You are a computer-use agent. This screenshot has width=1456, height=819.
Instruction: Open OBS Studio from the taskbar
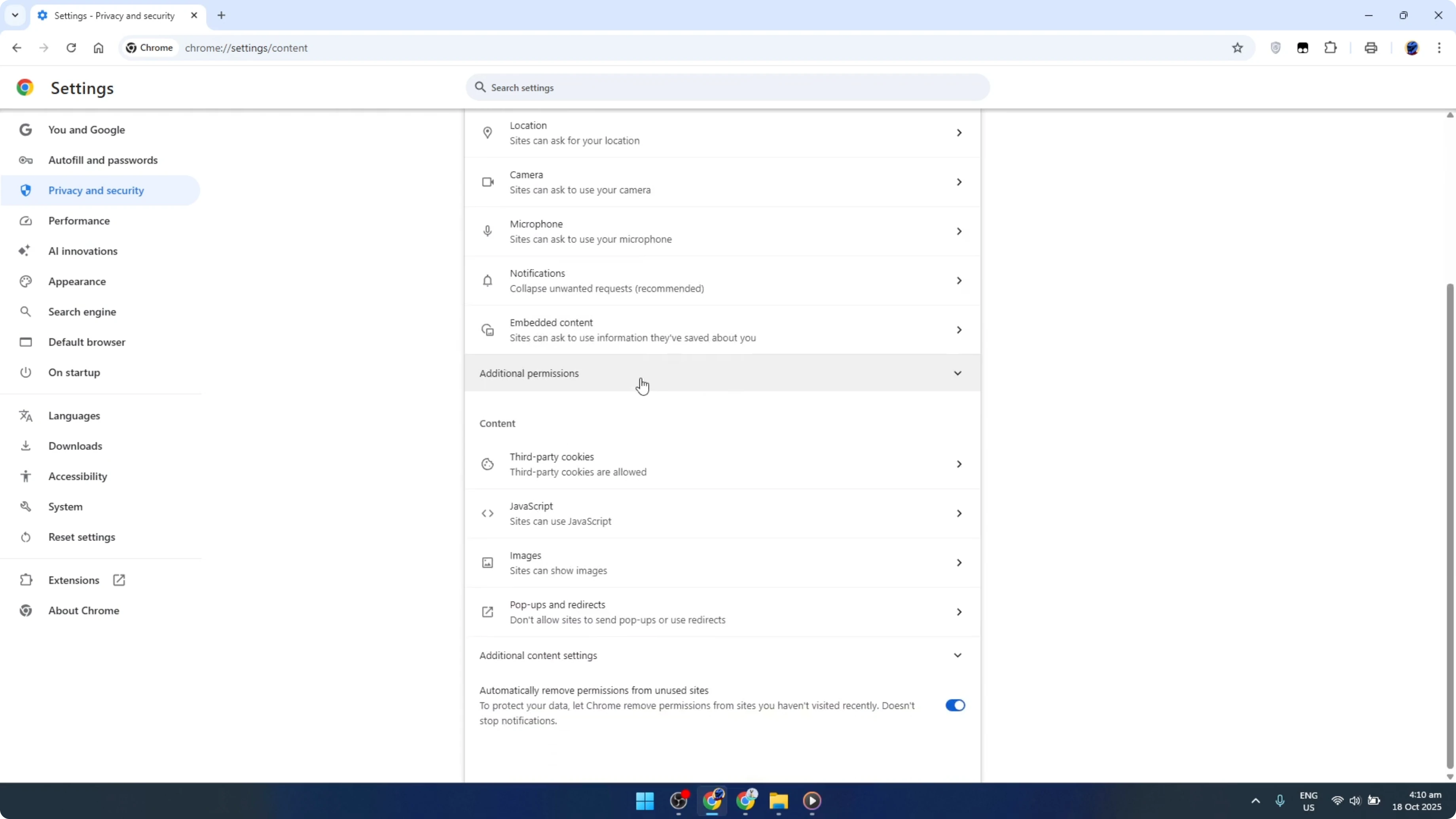pyautogui.click(x=679, y=802)
